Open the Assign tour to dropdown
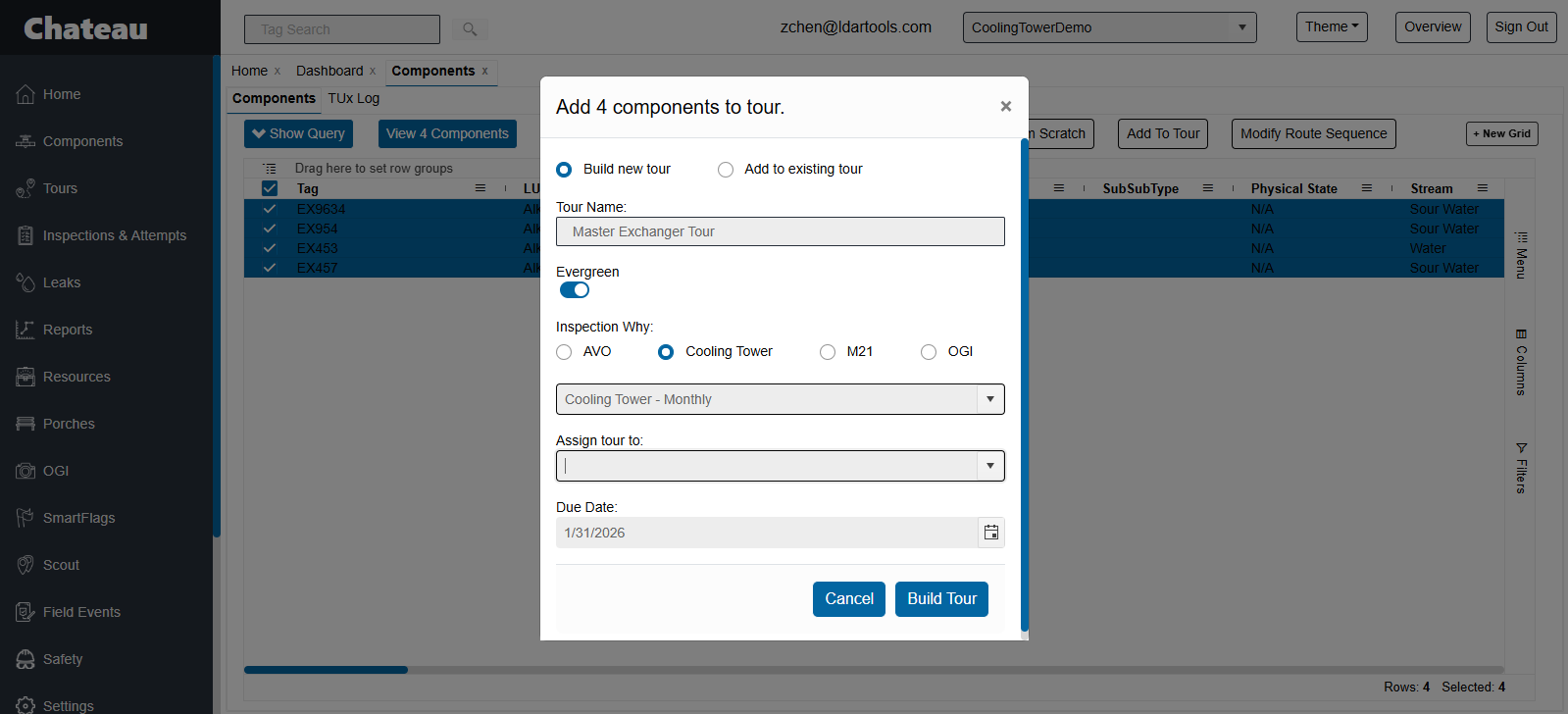 pyautogui.click(x=990, y=466)
